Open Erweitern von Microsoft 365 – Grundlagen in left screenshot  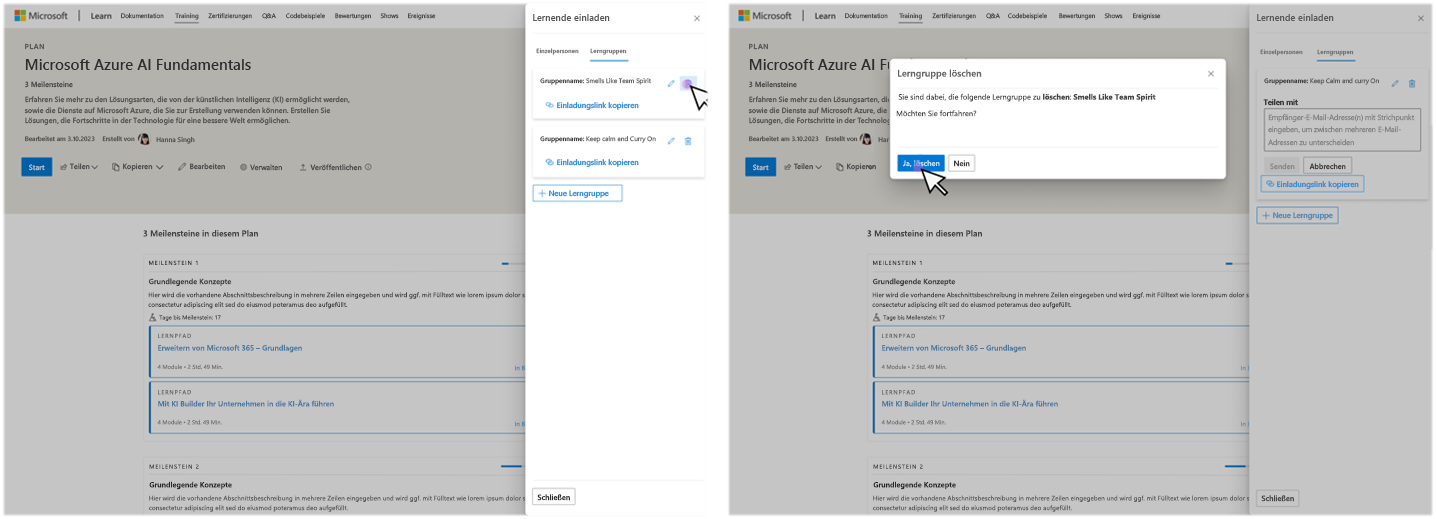[x=230, y=348]
